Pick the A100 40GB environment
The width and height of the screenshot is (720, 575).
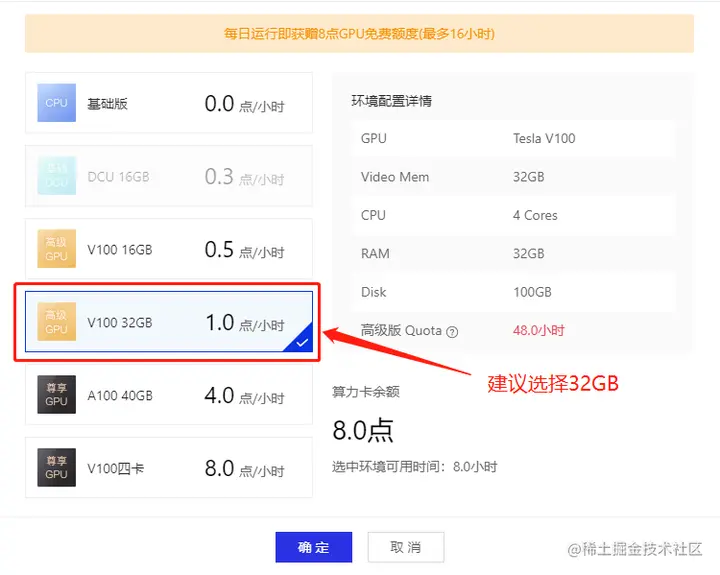tap(169, 395)
